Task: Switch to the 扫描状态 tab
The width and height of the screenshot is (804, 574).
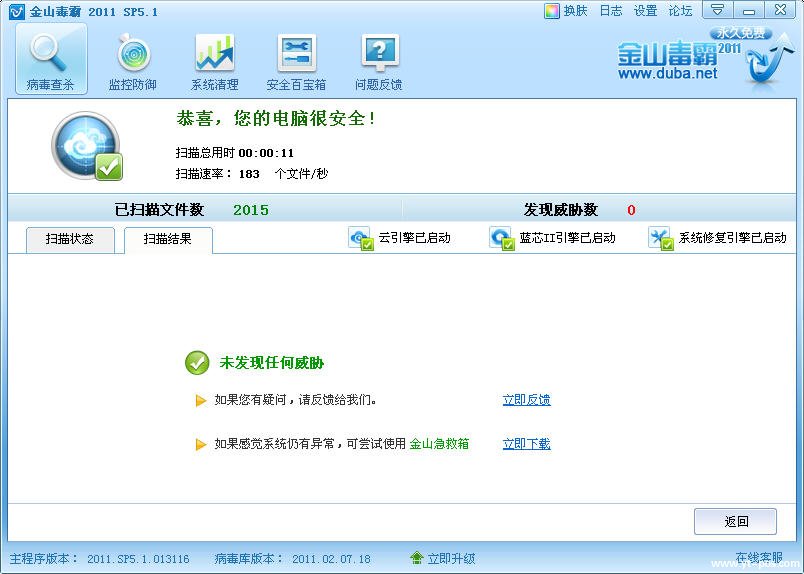Action: pyautogui.click(x=69, y=239)
